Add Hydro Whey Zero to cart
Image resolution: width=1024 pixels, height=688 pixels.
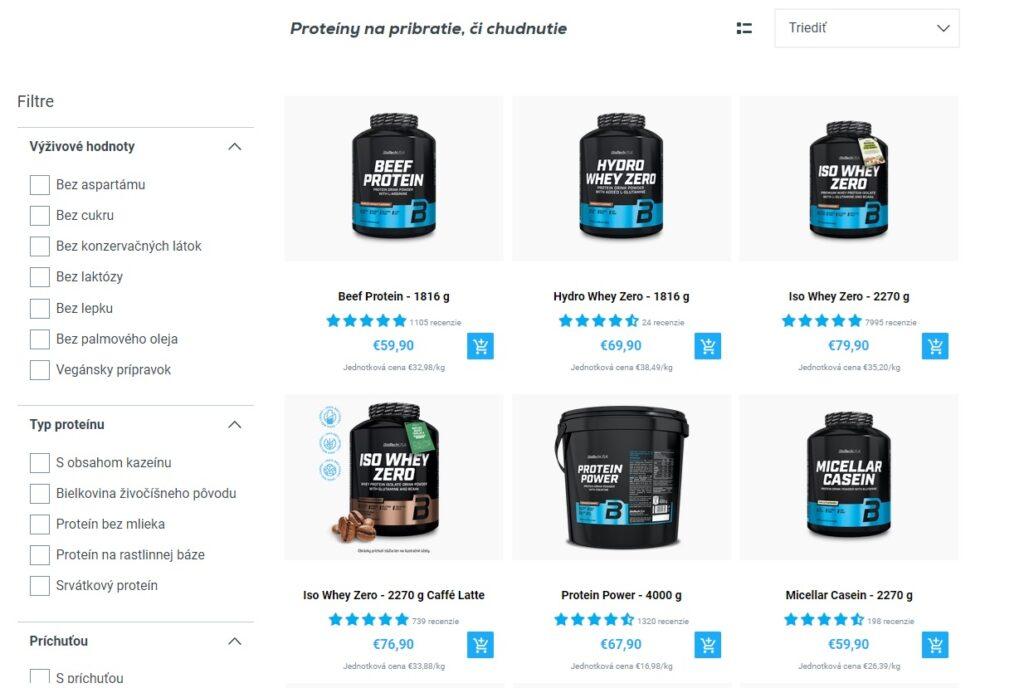pyautogui.click(x=707, y=346)
